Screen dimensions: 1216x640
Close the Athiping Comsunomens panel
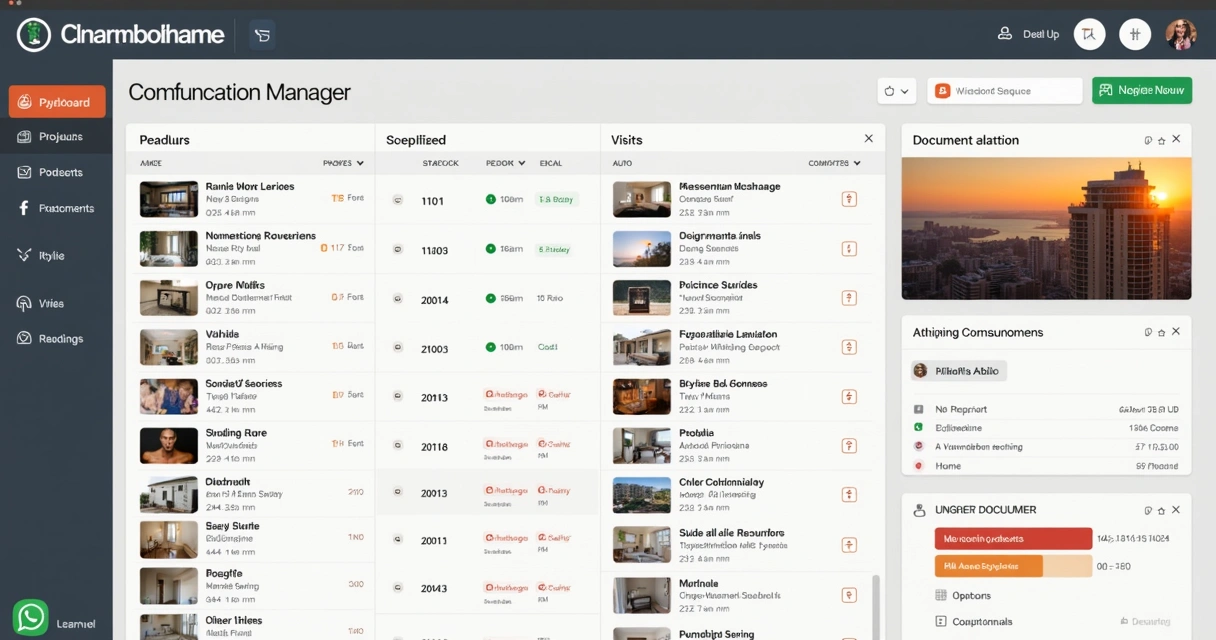pos(1176,331)
